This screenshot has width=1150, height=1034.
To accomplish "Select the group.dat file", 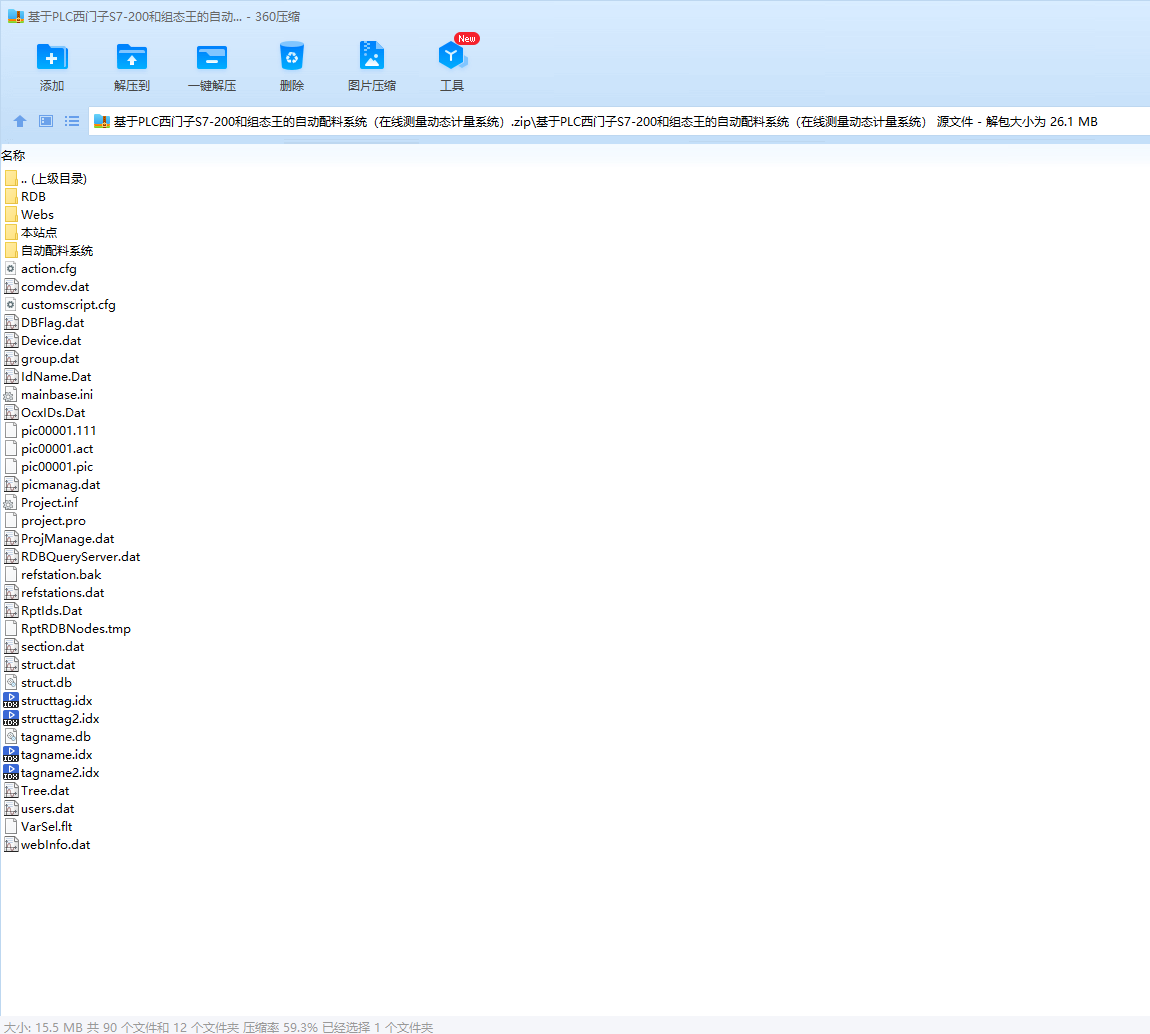I will tap(42, 359).
